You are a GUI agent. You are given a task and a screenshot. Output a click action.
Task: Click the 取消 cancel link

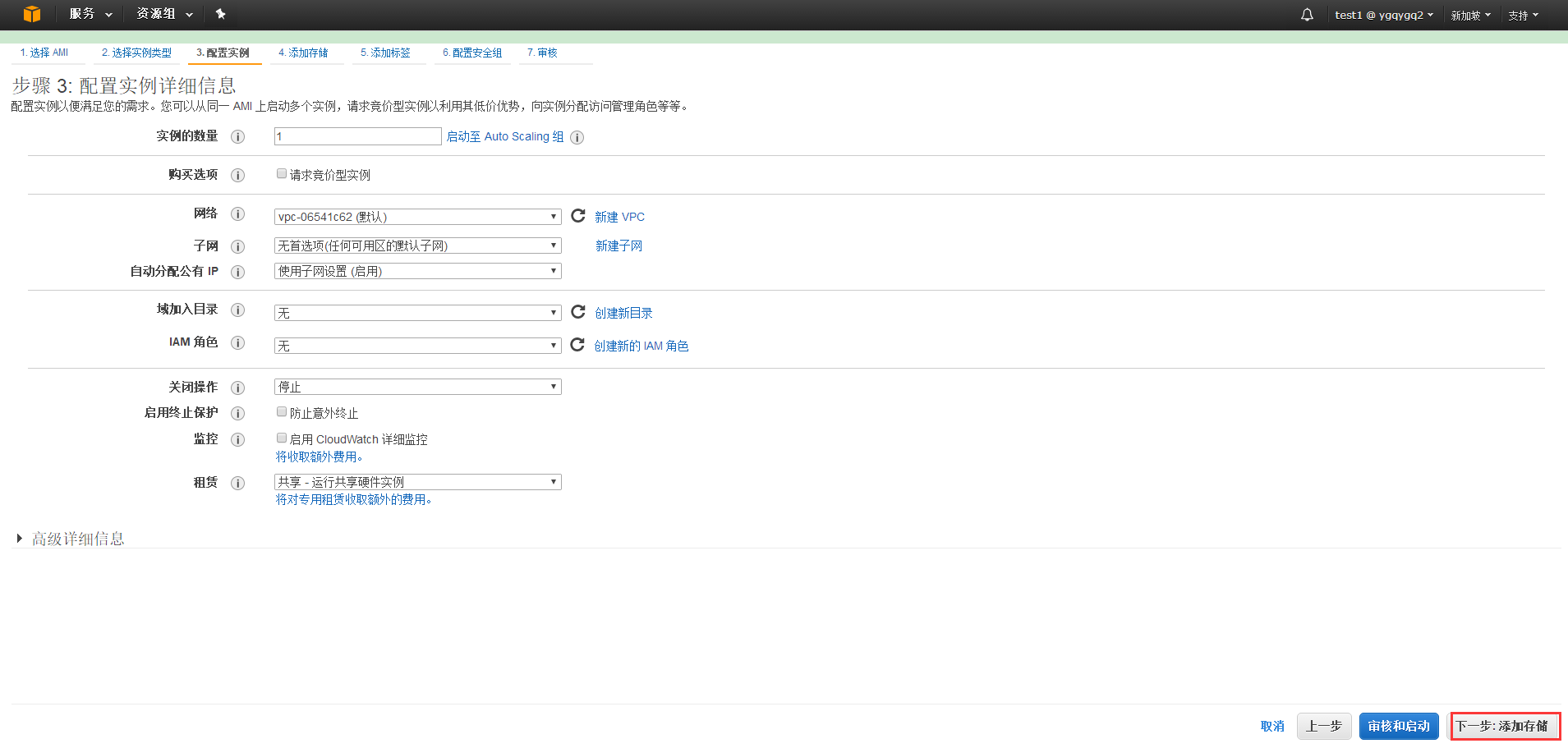pos(1272,726)
